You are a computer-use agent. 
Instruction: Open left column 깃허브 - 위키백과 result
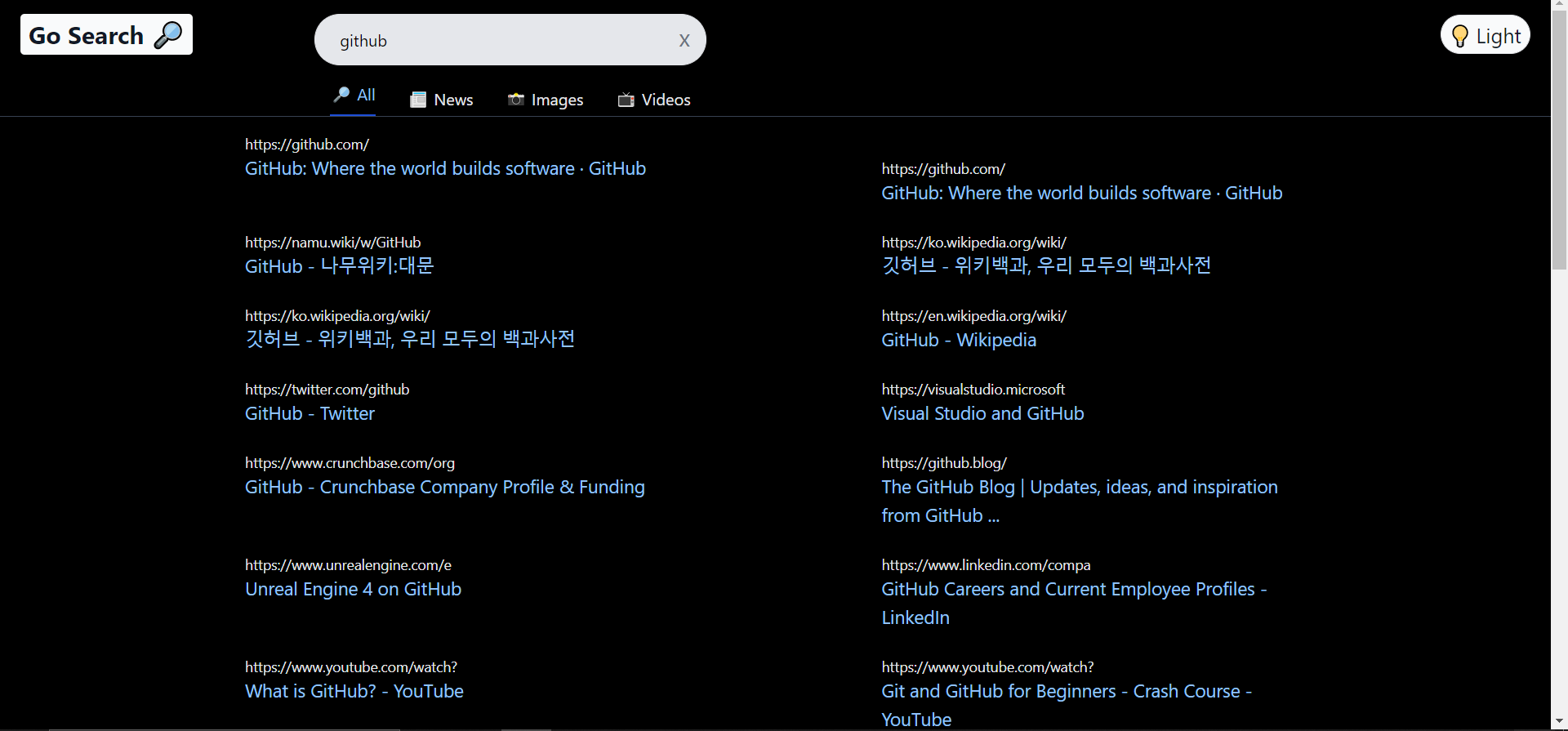tap(410, 339)
